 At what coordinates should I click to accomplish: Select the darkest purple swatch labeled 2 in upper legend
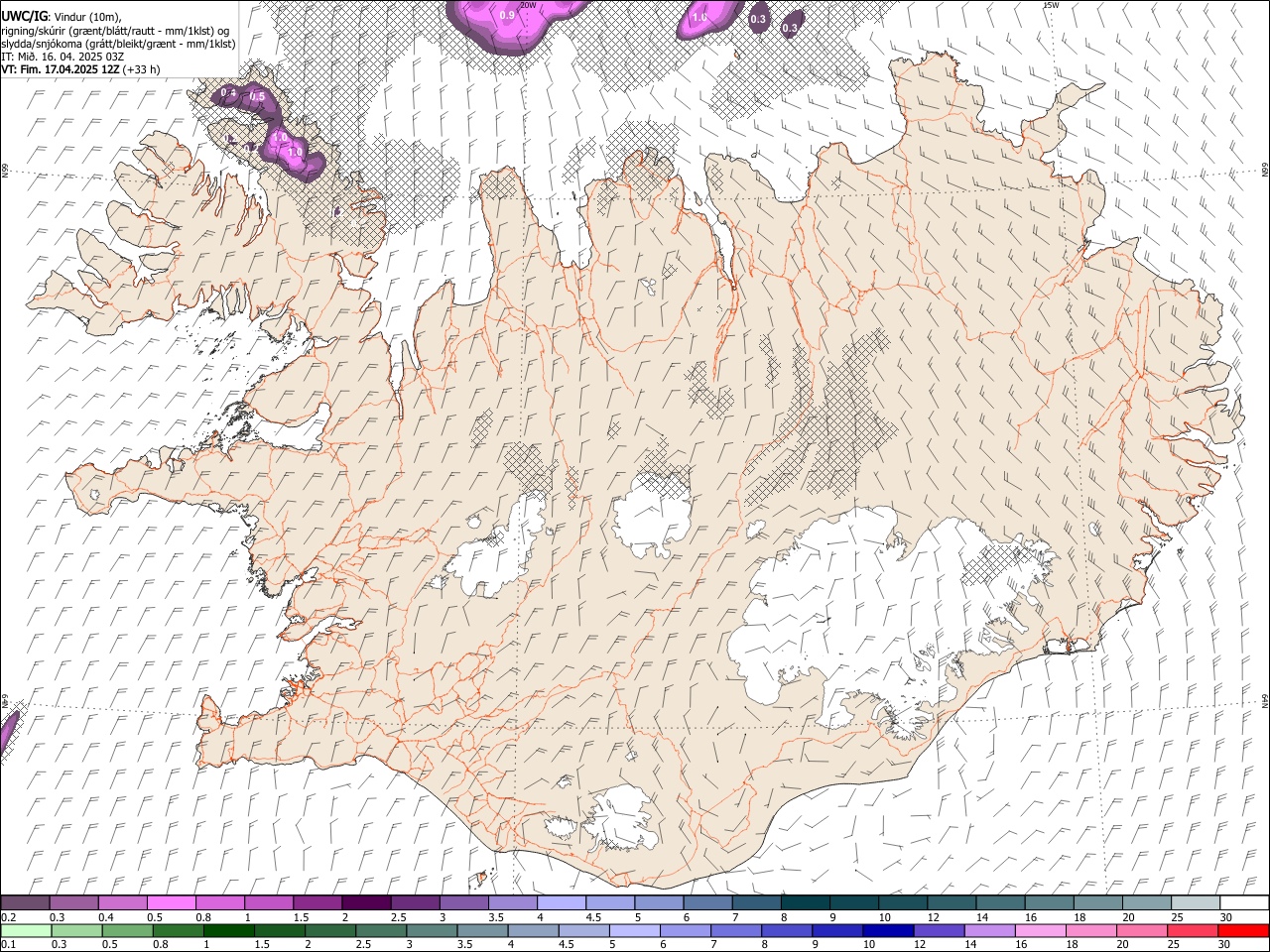click(365, 903)
